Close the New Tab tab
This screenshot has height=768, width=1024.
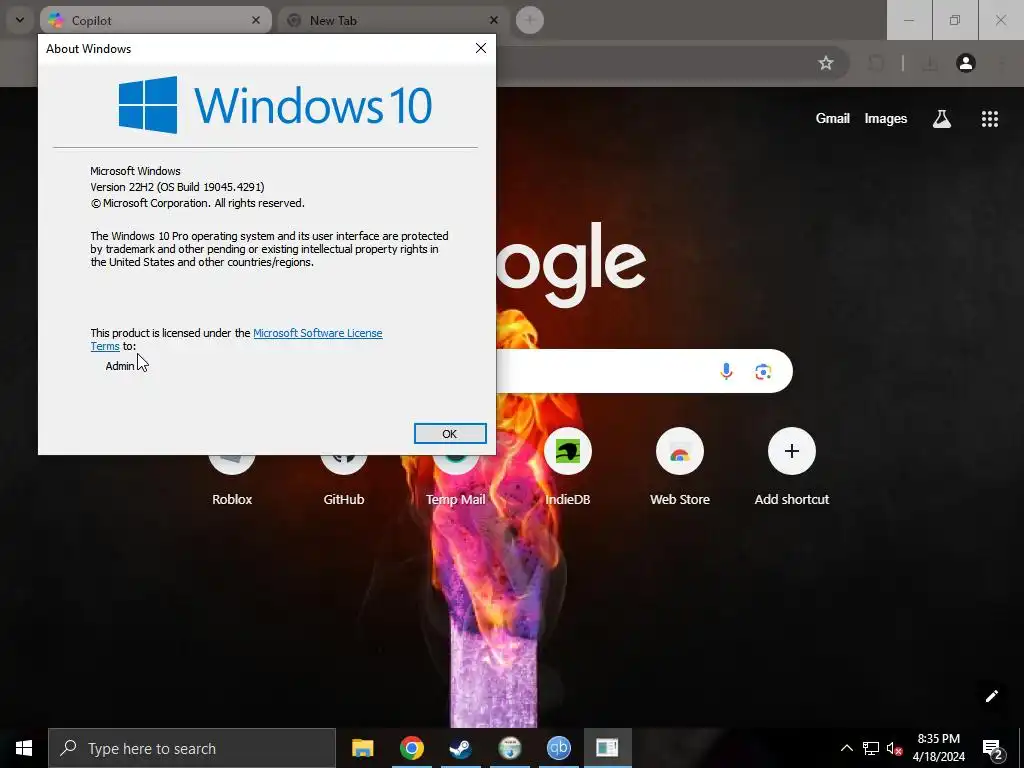(x=494, y=20)
